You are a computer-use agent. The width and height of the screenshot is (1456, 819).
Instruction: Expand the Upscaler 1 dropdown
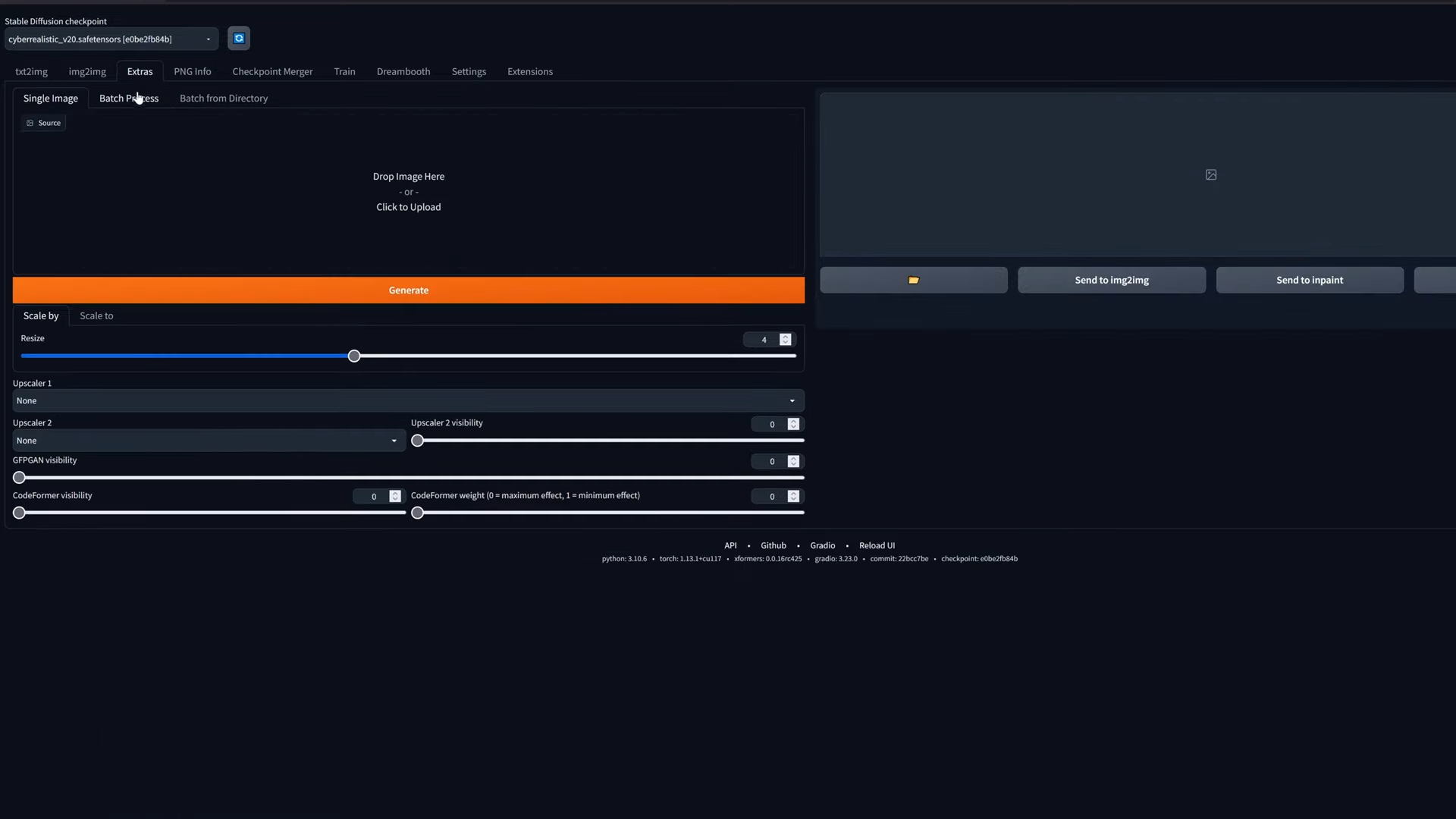(x=408, y=401)
